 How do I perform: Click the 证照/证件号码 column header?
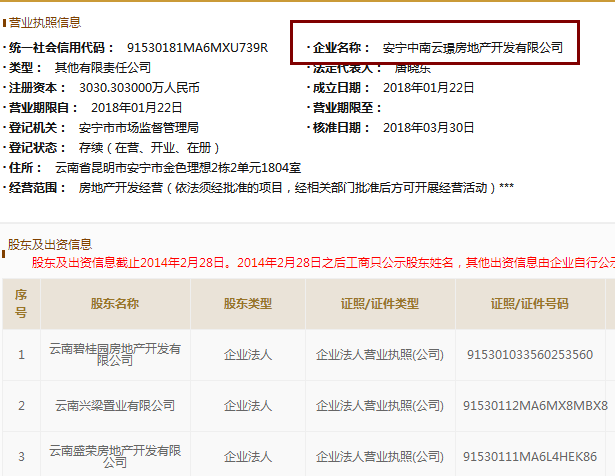(x=529, y=304)
